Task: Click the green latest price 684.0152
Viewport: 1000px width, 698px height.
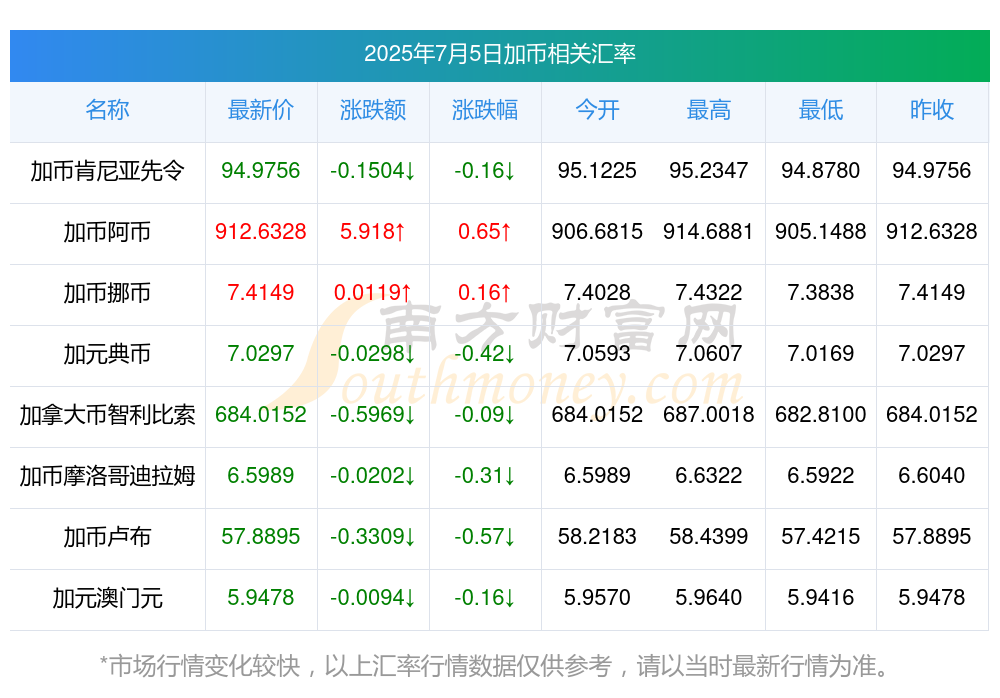Action: coord(260,414)
